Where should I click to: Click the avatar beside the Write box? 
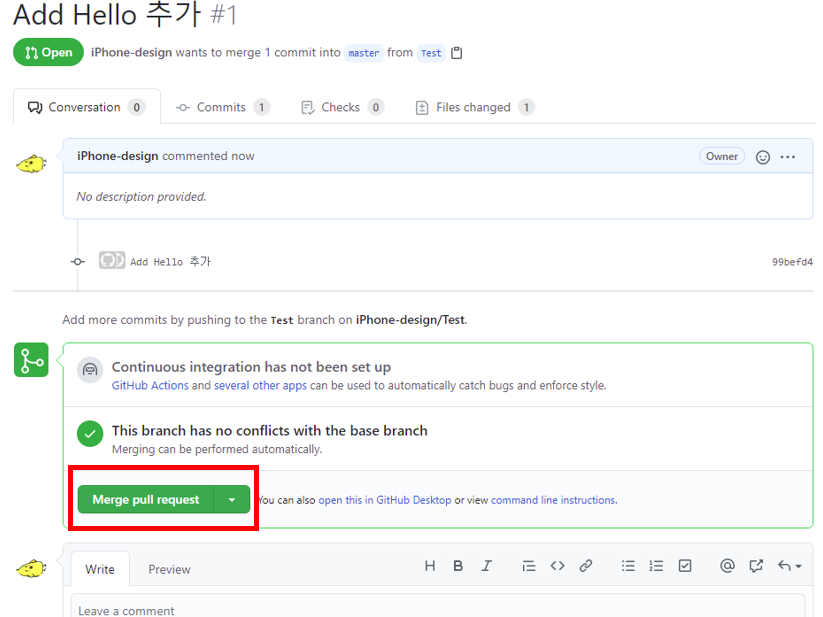(31, 569)
